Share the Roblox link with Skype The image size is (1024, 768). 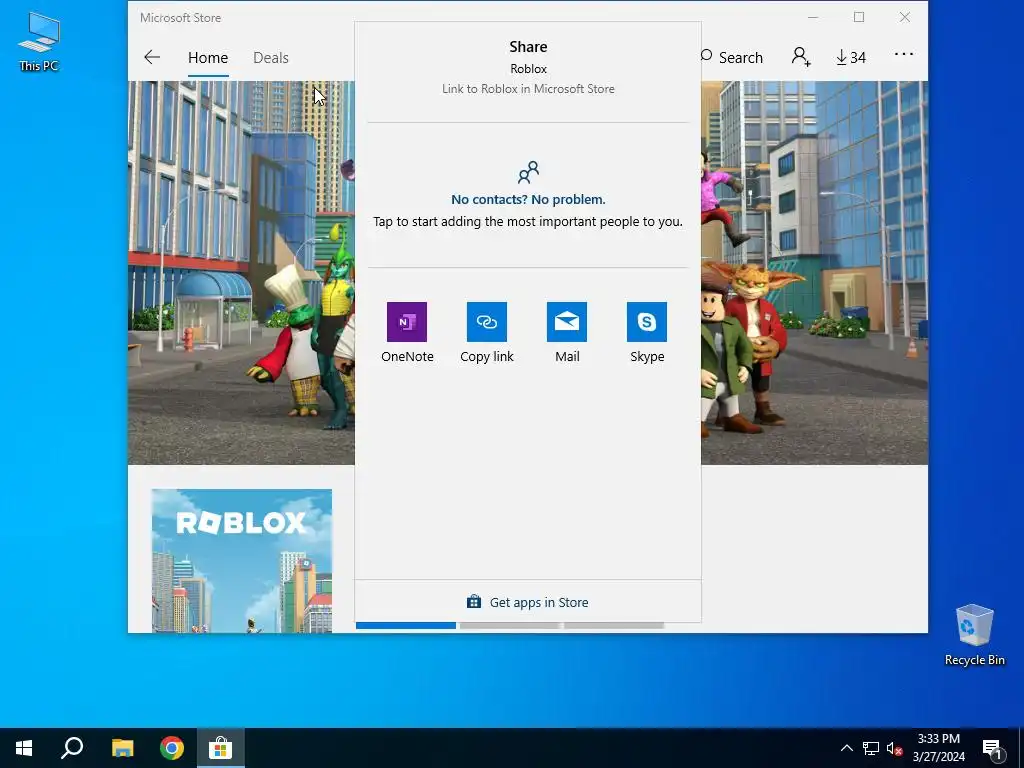pyautogui.click(x=647, y=332)
